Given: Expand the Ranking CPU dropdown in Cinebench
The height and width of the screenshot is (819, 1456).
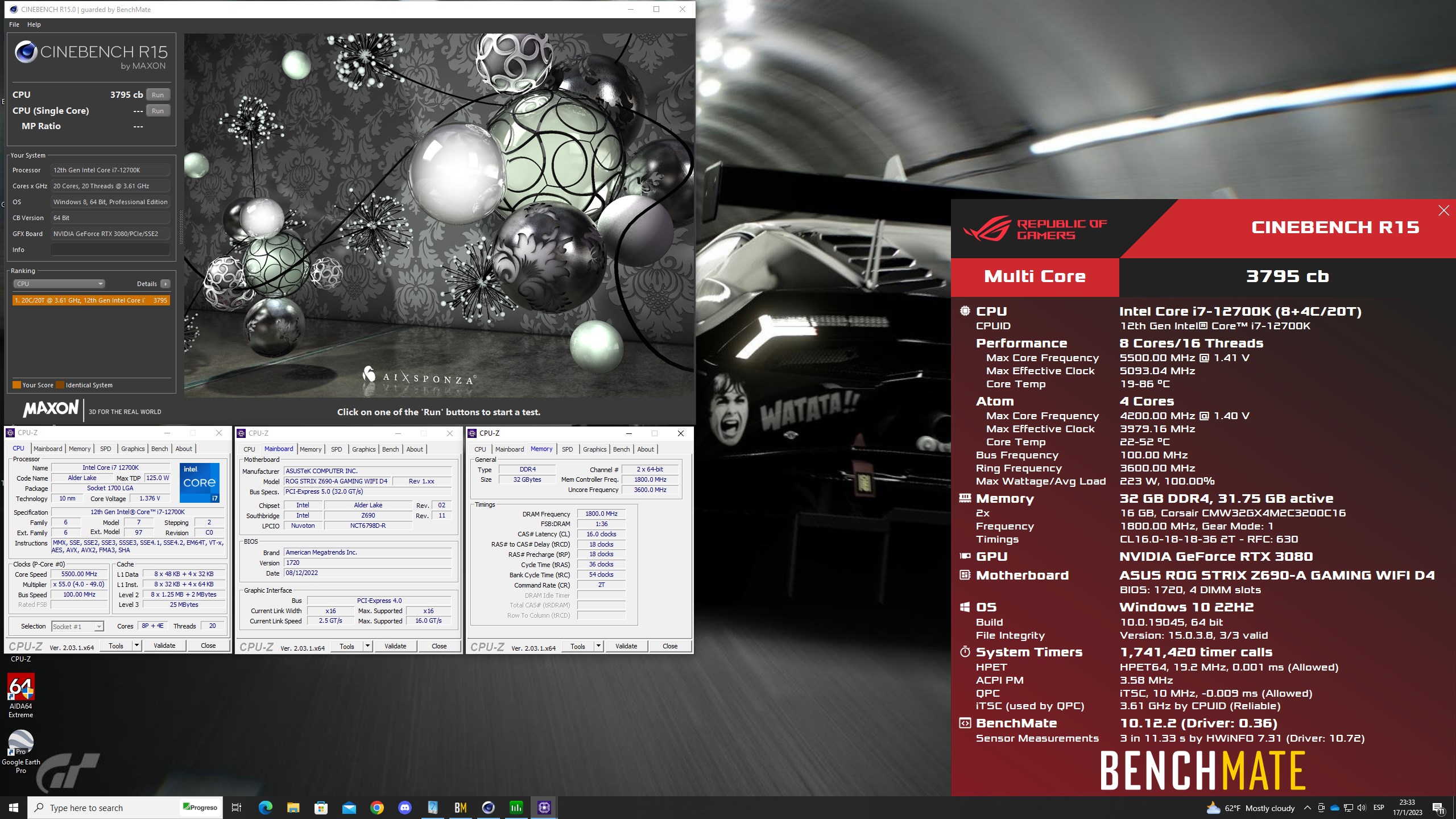Looking at the screenshot, I should point(59,284).
